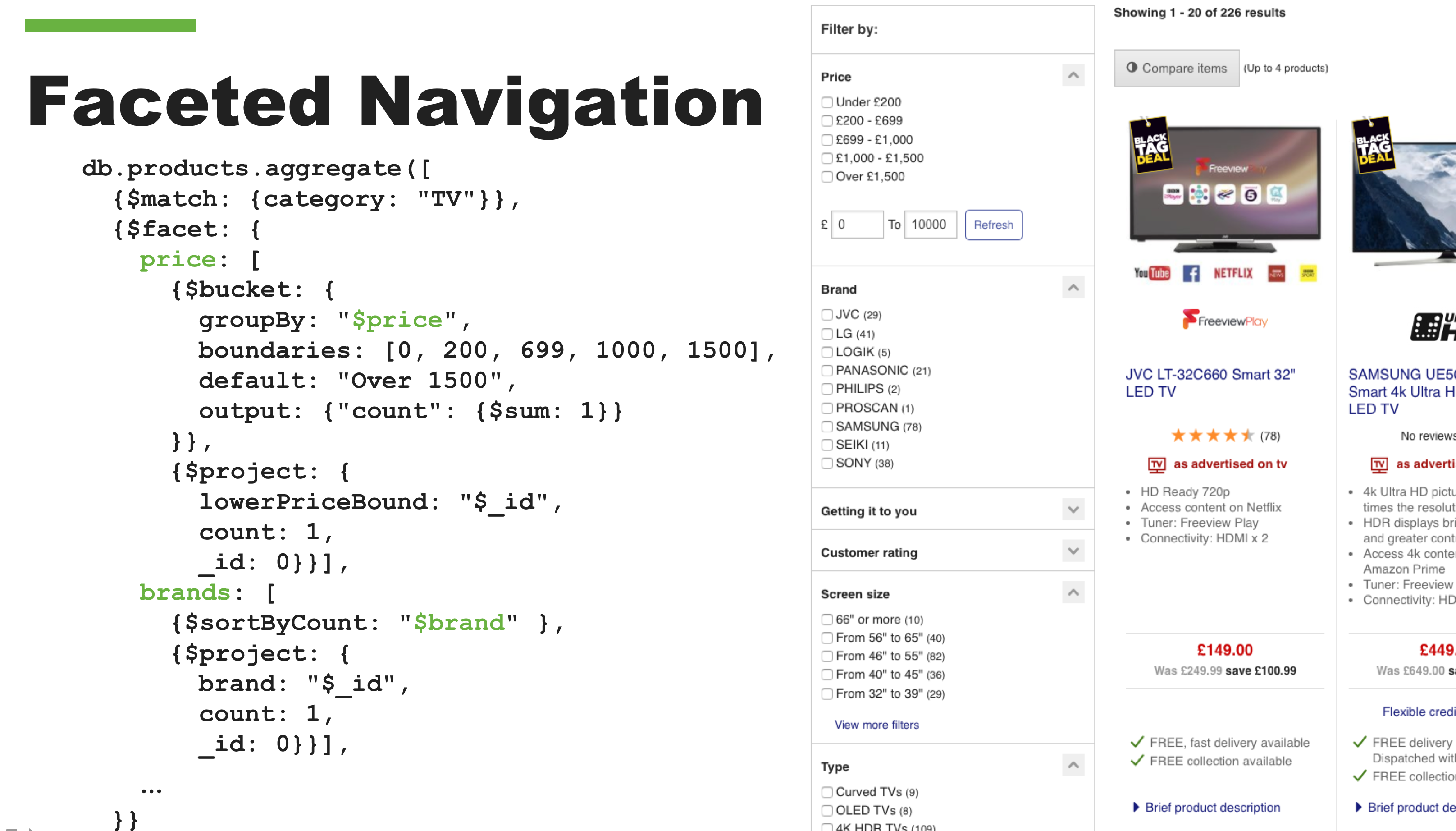Viewport: 1456px width, 831px height.
Task: Open View more filters link
Action: 876,725
